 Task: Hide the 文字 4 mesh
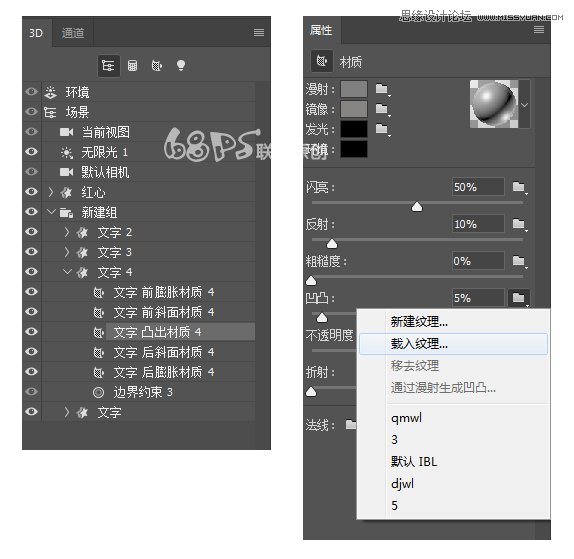click(x=32, y=271)
